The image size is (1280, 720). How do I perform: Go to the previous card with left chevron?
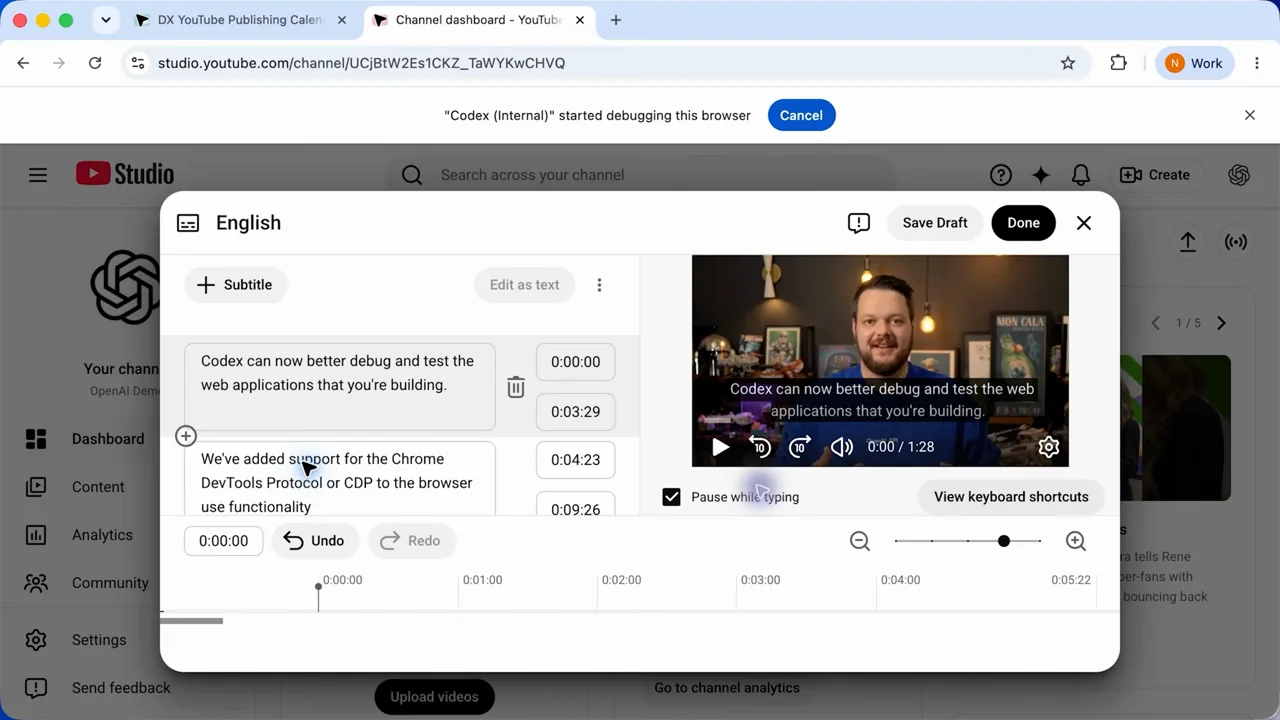tap(1156, 323)
